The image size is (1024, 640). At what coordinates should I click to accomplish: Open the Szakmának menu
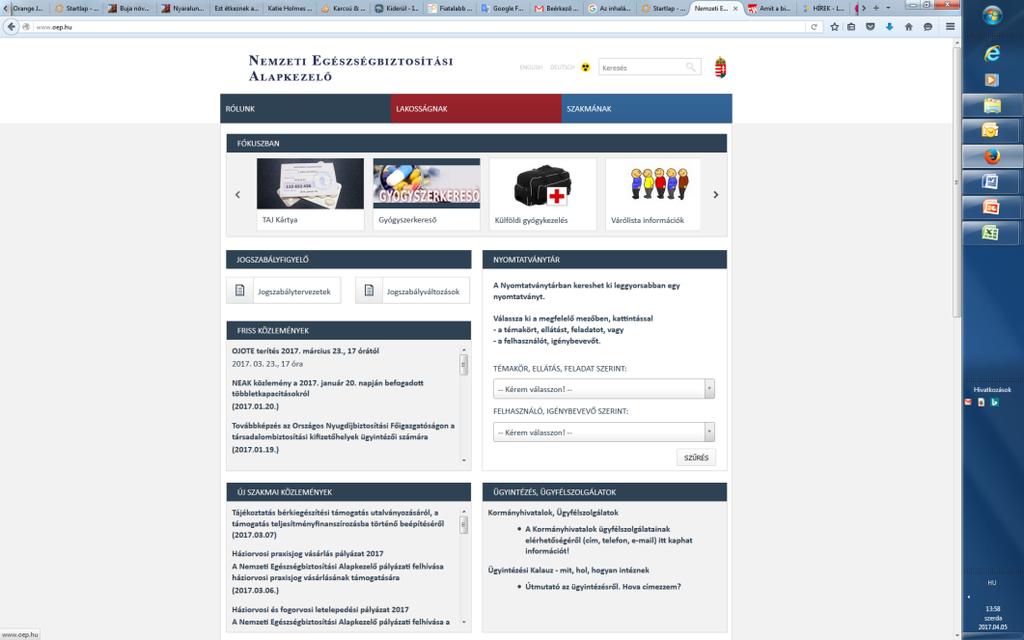(x=647, y=108)
